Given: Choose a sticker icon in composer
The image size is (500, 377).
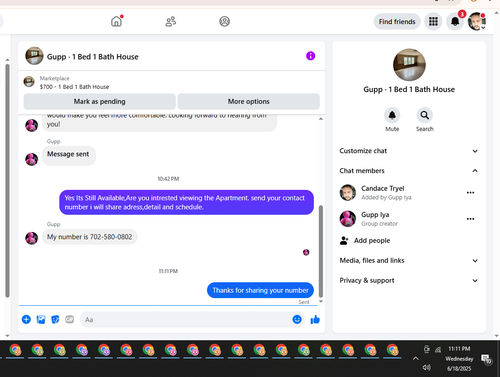Looking at the screenshot, I should click(55, 320).
